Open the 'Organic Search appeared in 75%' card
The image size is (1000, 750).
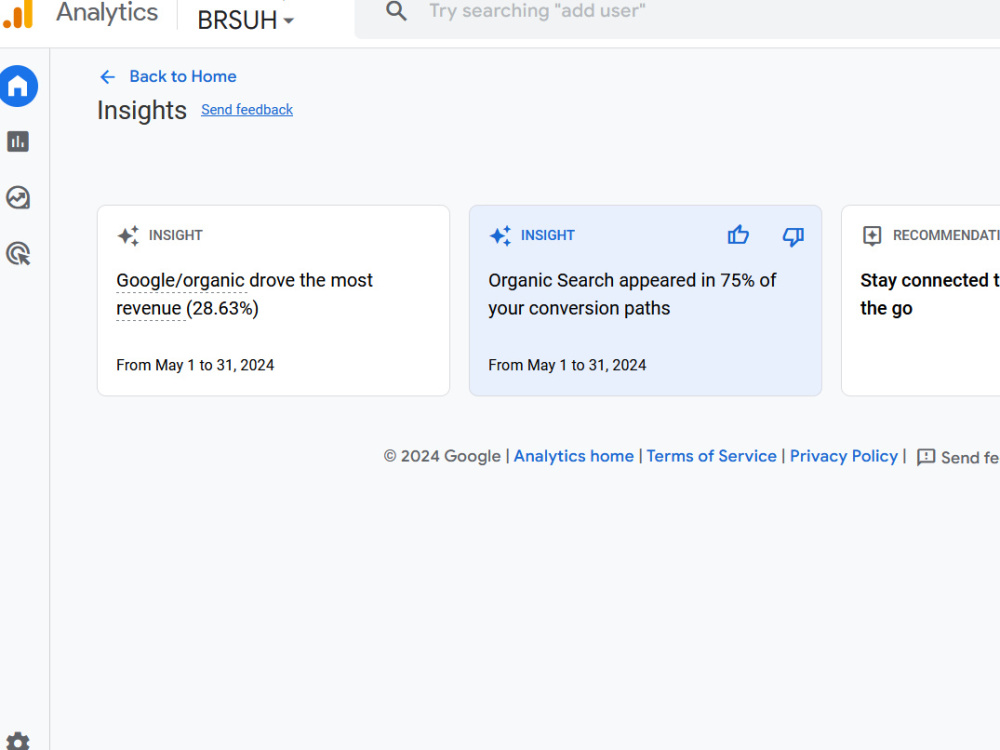point(645,300)
